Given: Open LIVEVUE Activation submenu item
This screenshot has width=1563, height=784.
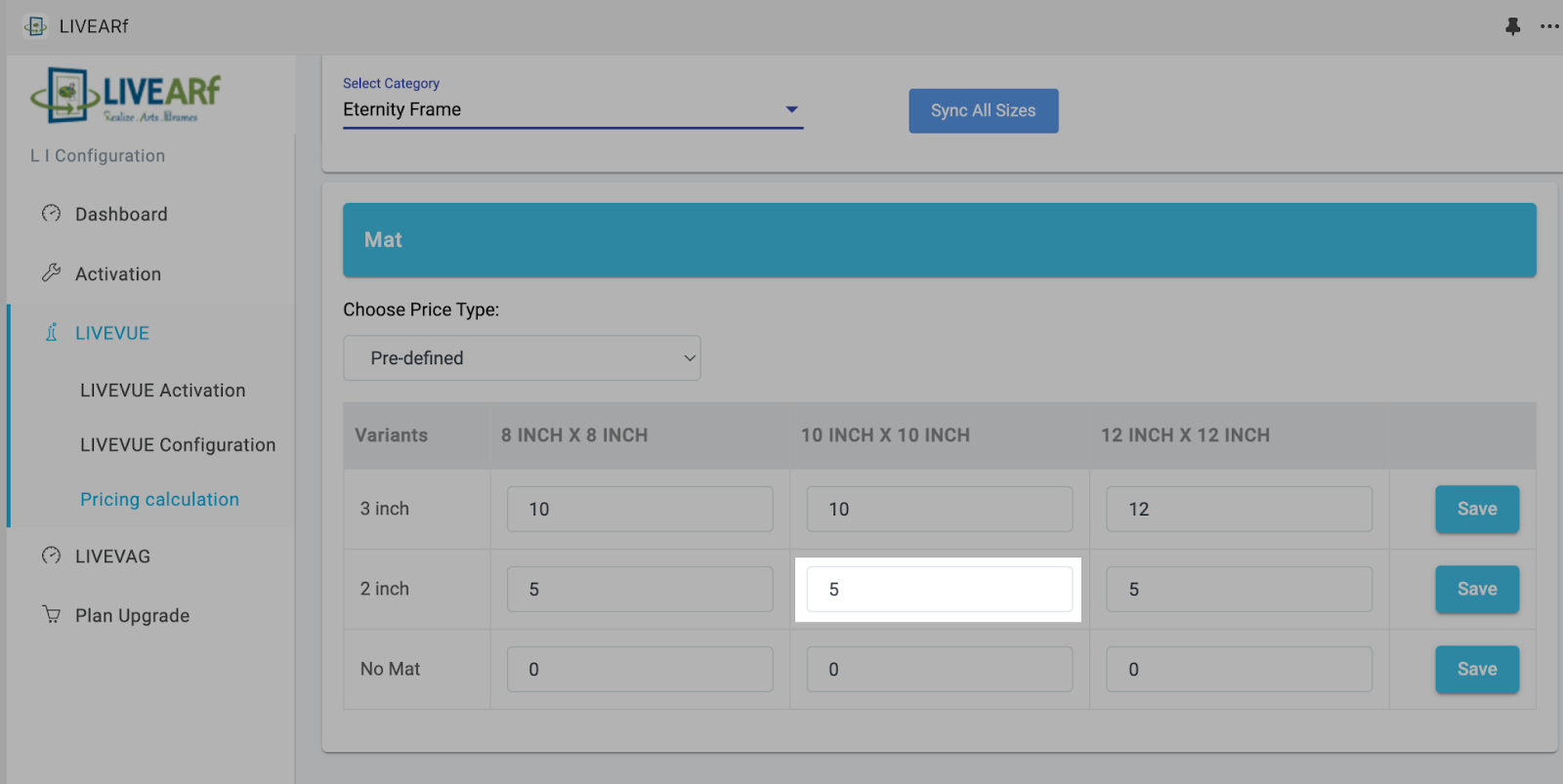Looking at the screenshot, I should pos(163,391).
